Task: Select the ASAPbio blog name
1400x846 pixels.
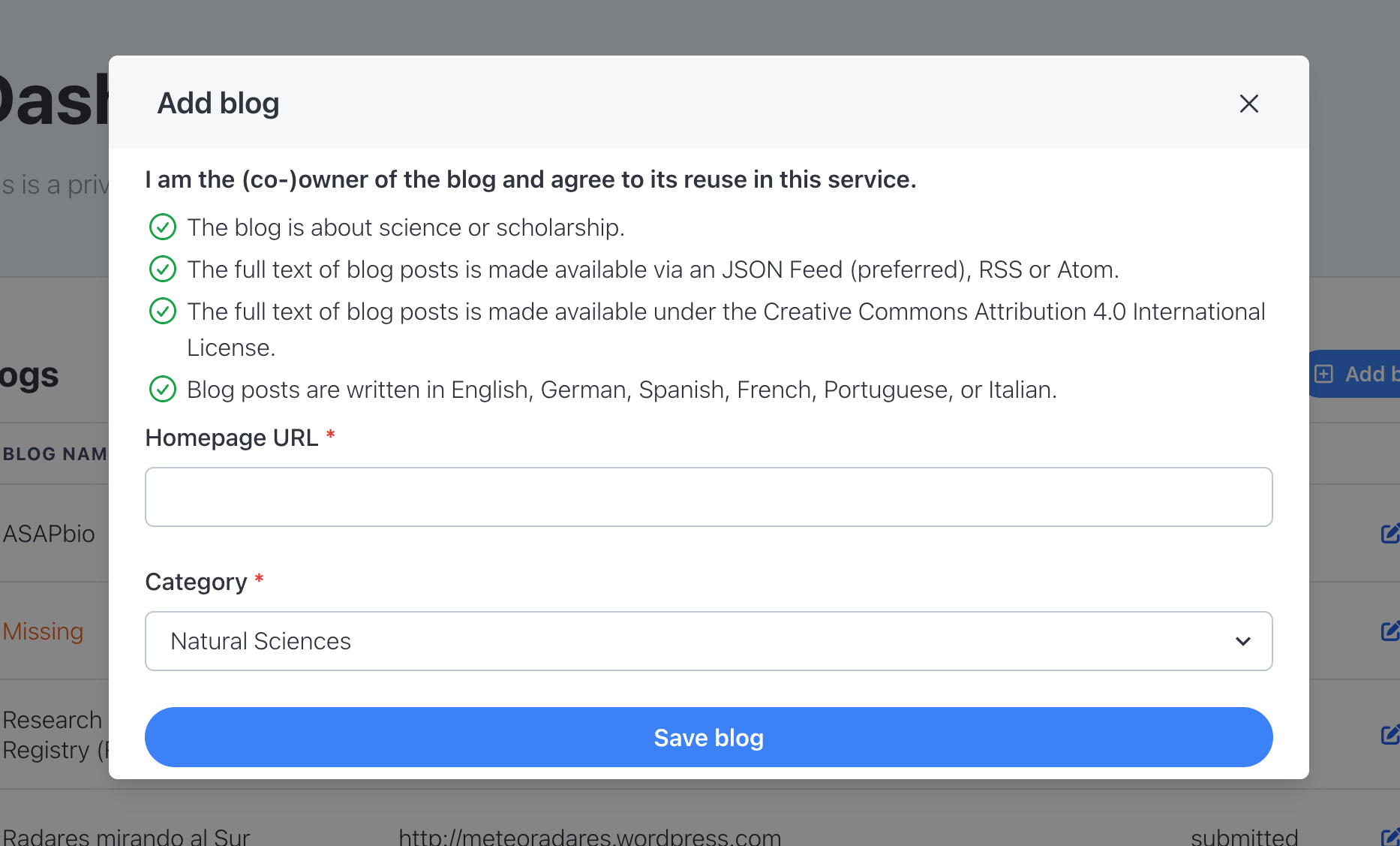Action: click(x=50, y=534)
